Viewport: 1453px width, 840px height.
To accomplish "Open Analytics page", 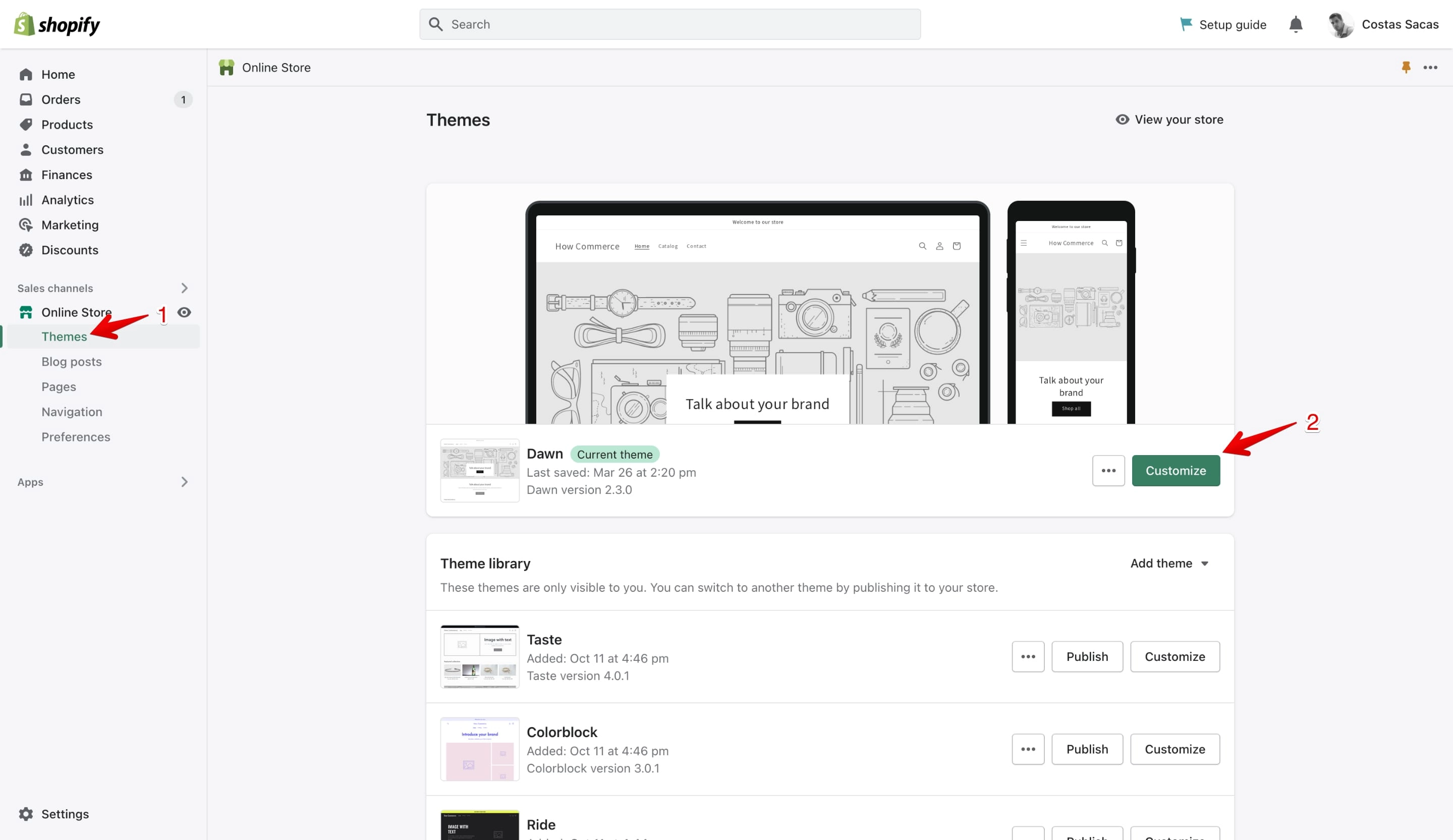I will [x=68, y=199].
